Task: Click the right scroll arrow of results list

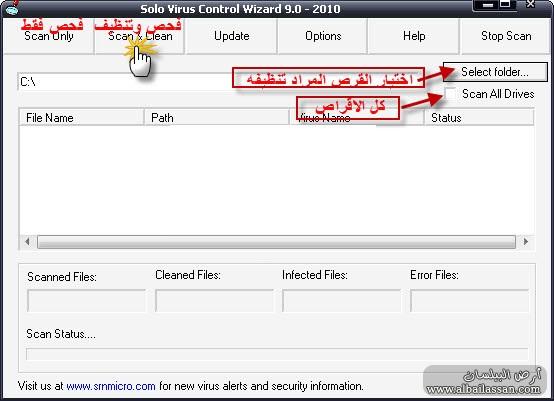Action: pyautogui.click(x=526, y=242)
